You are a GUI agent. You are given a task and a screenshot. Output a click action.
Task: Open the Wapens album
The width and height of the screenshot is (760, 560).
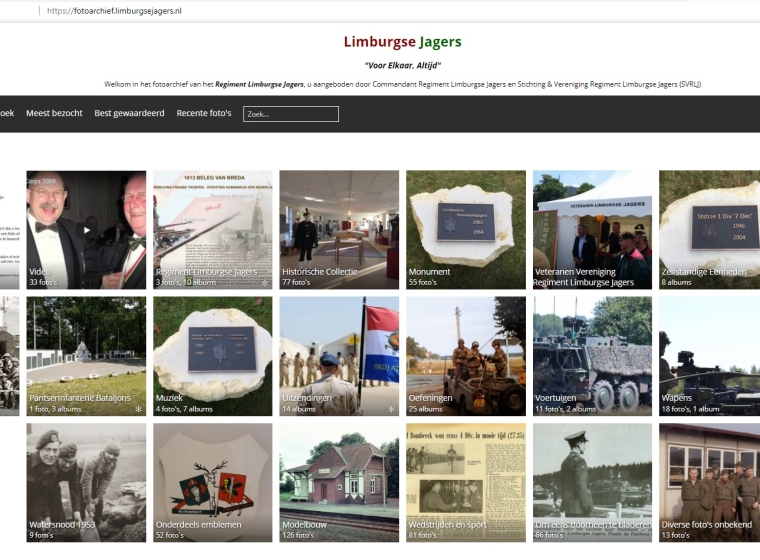tap(710, 356)
